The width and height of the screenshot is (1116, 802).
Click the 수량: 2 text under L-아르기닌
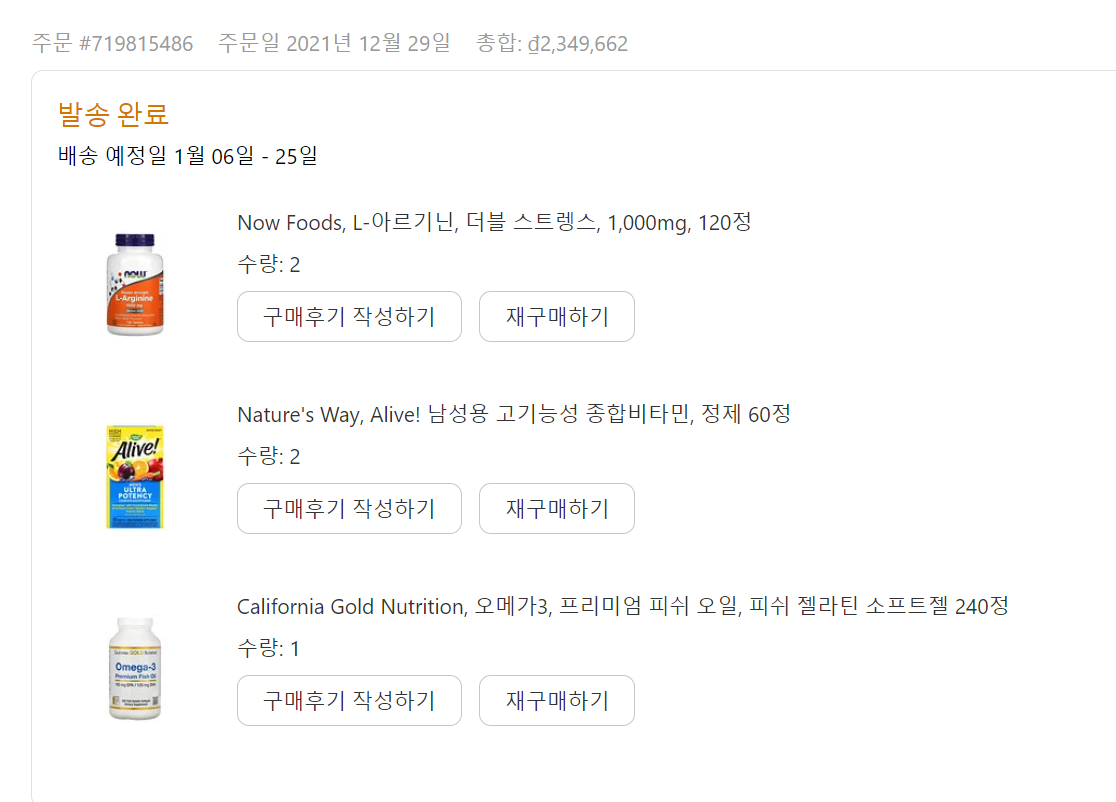click(269, 265)
